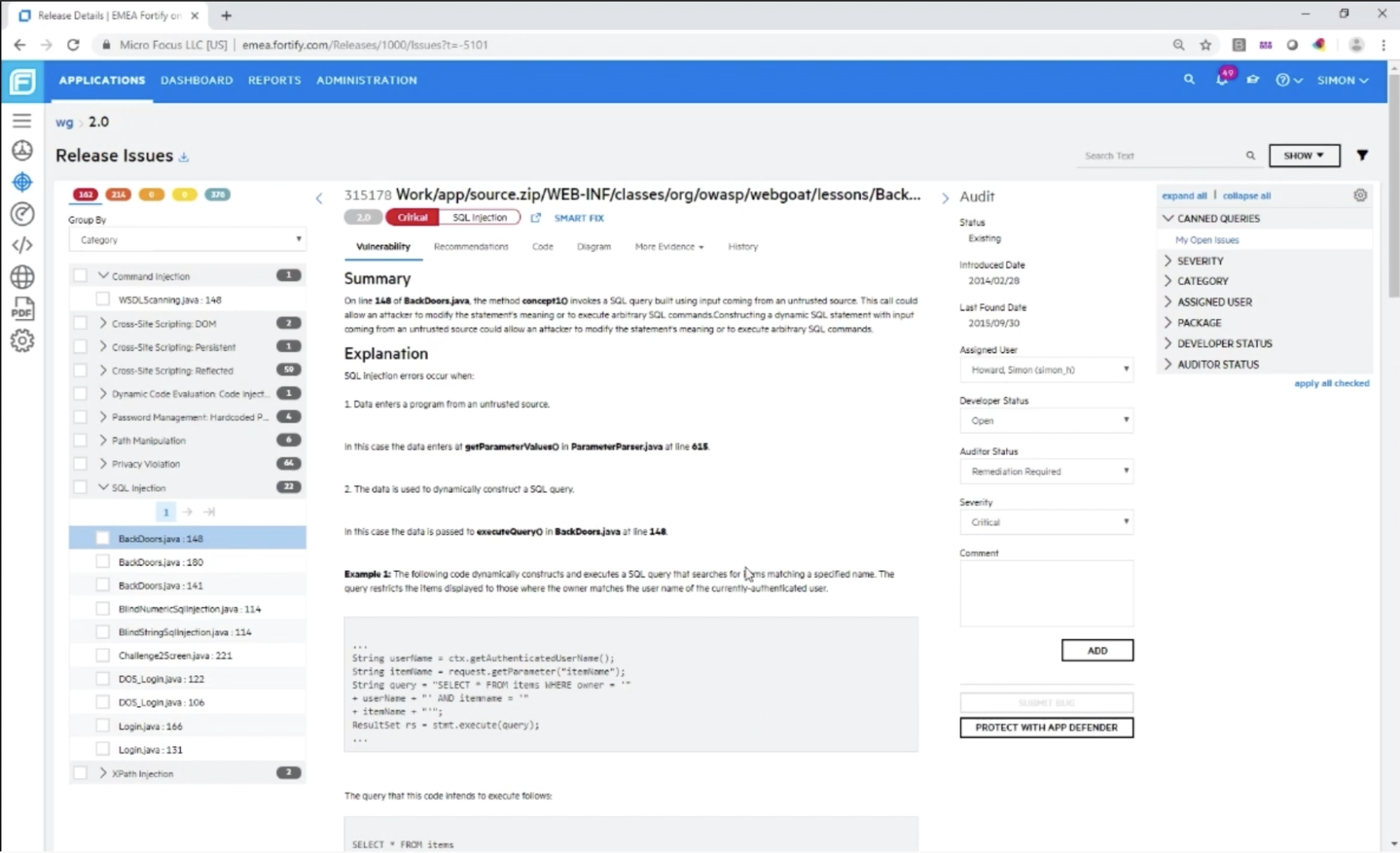Open notifications bell with badge

(x=1222, y=77)
